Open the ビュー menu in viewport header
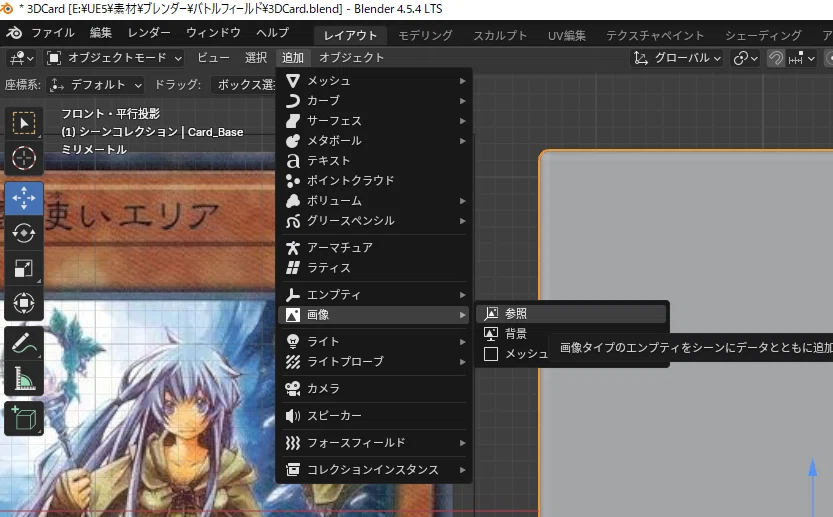Screen dimensions: 833x517 coord(213,58)
